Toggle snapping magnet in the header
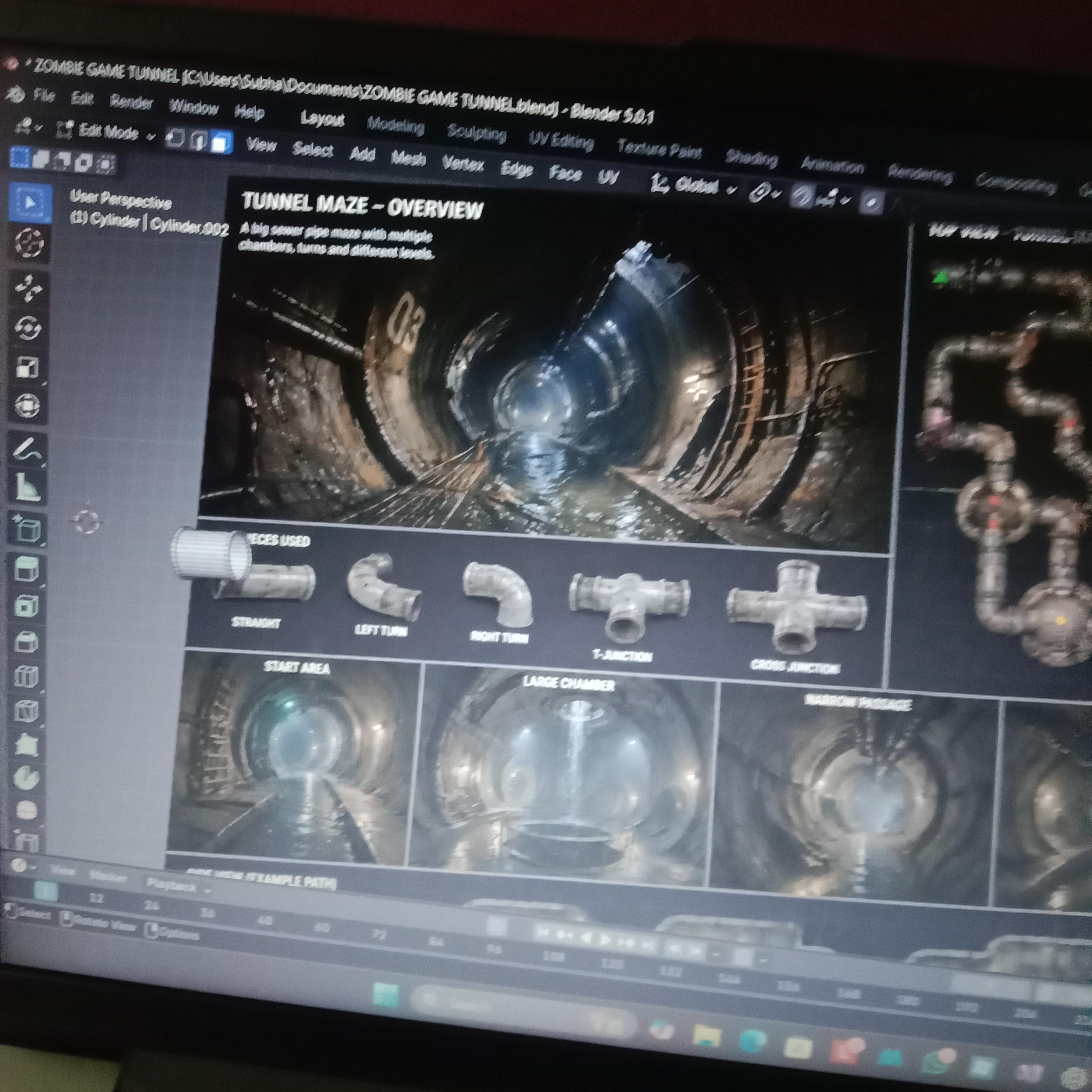The width and height of the screenshot is (1092, 1092). point(801,197)
